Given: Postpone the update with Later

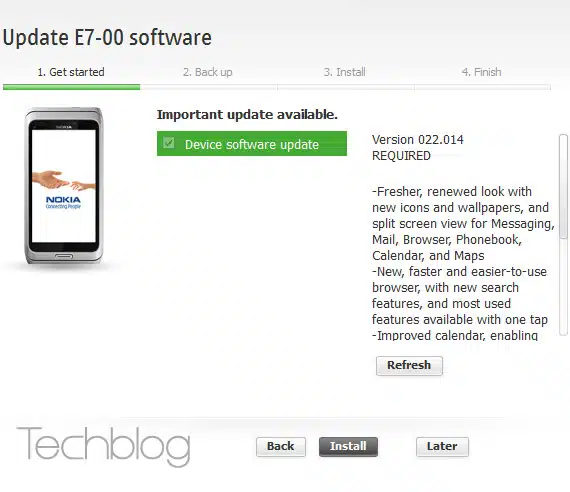Looking at the screenshot, I should [x=442, y=446].
